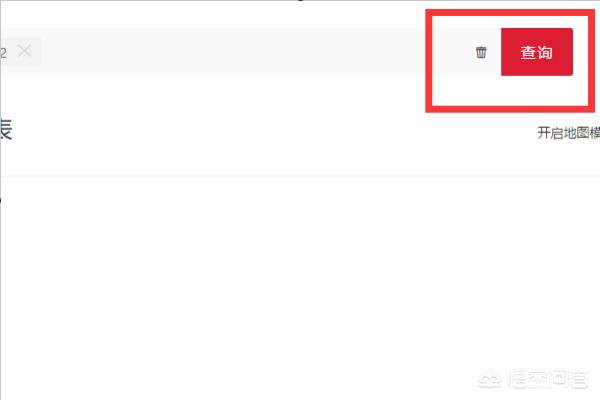Enable map mode via 开启地图模式 text
This screenshot has width=600, height=400.
[569, 133]
